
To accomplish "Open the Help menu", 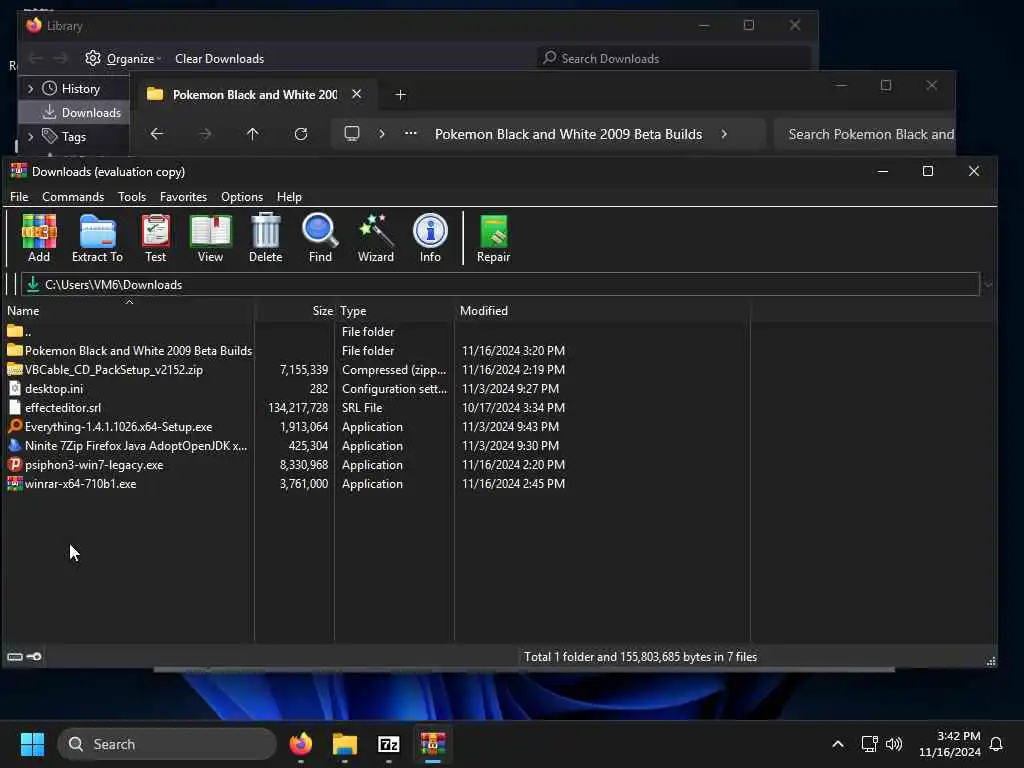I will click(x=289, y=197).
